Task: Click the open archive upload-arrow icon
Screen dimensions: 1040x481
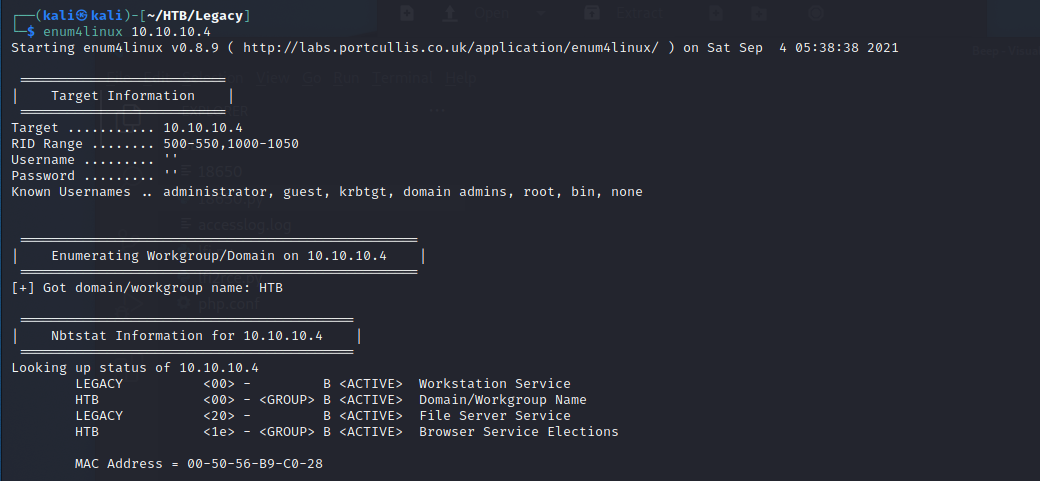Action: (450, 13)
